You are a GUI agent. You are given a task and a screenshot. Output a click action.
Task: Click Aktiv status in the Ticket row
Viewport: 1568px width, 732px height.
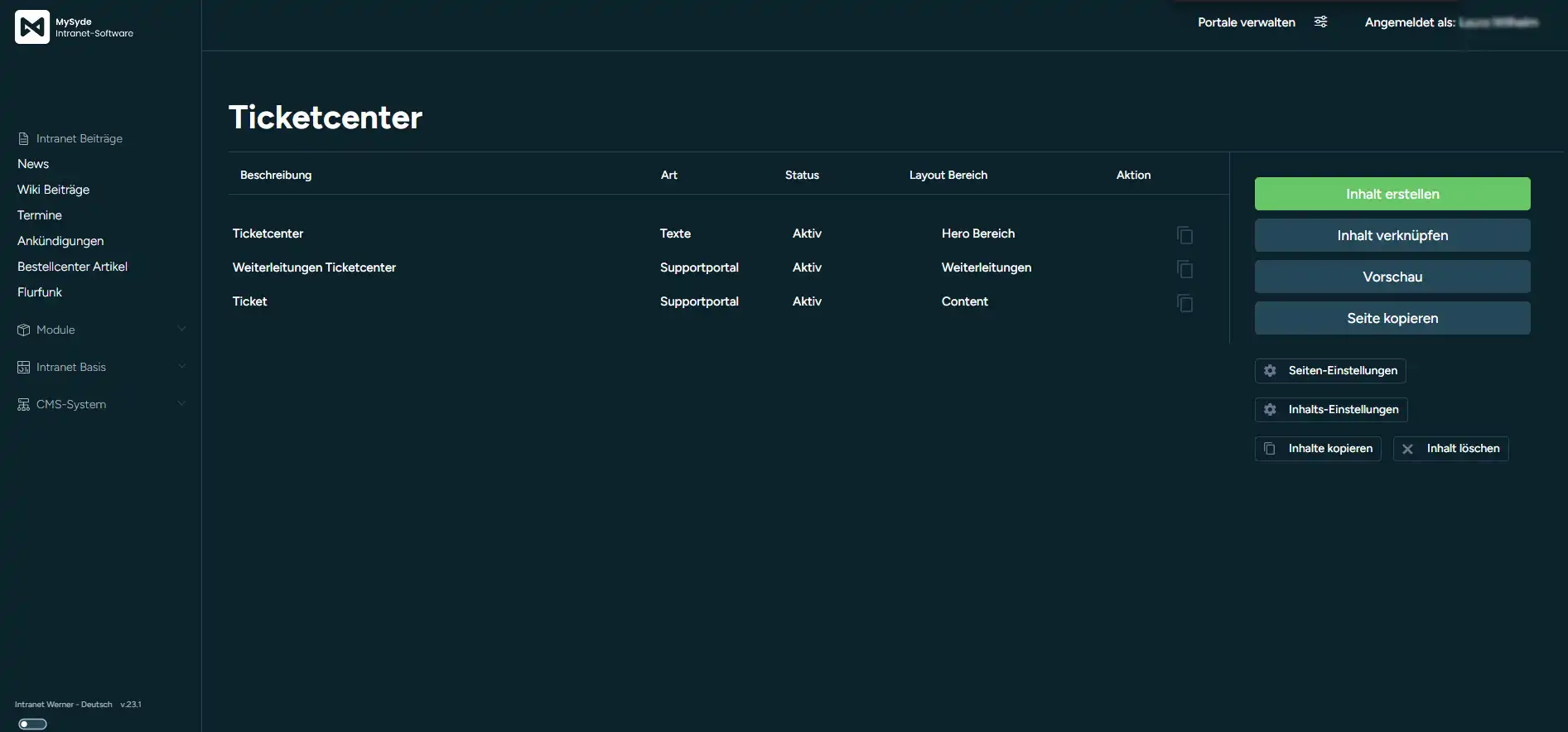tap(807, 301)
